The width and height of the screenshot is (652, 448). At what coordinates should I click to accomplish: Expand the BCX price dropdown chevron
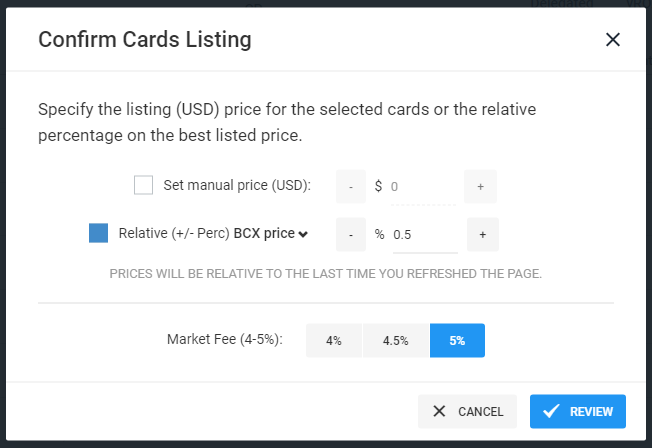click(303, 234)
